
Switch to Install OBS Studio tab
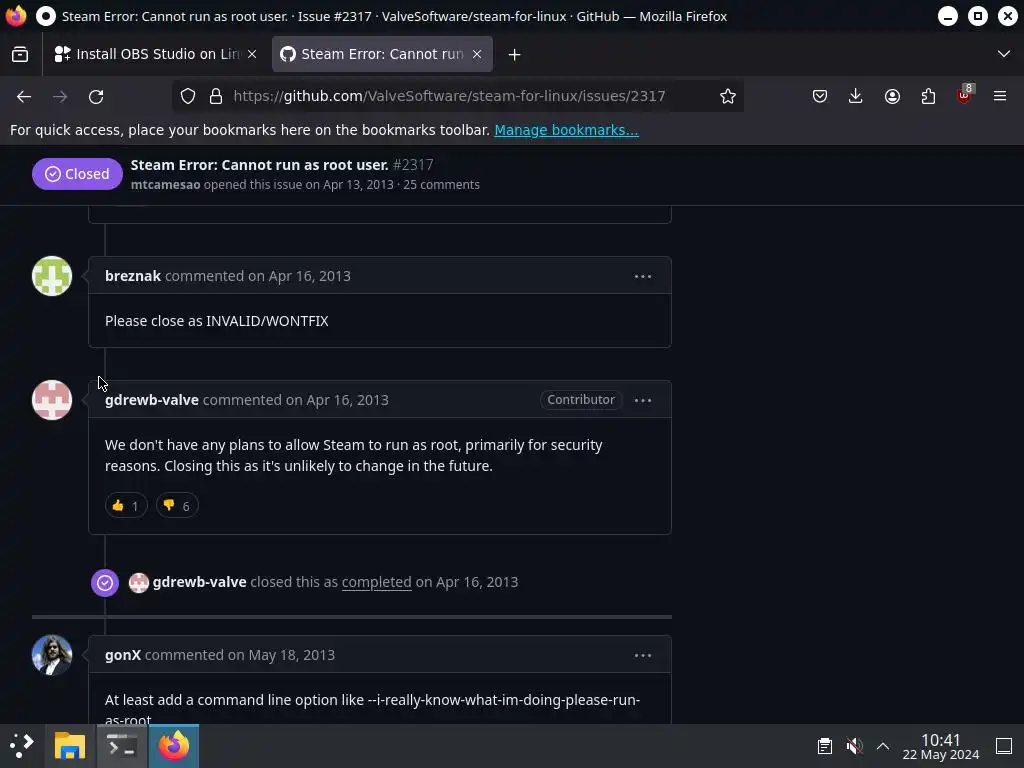[x=155, y=54]
